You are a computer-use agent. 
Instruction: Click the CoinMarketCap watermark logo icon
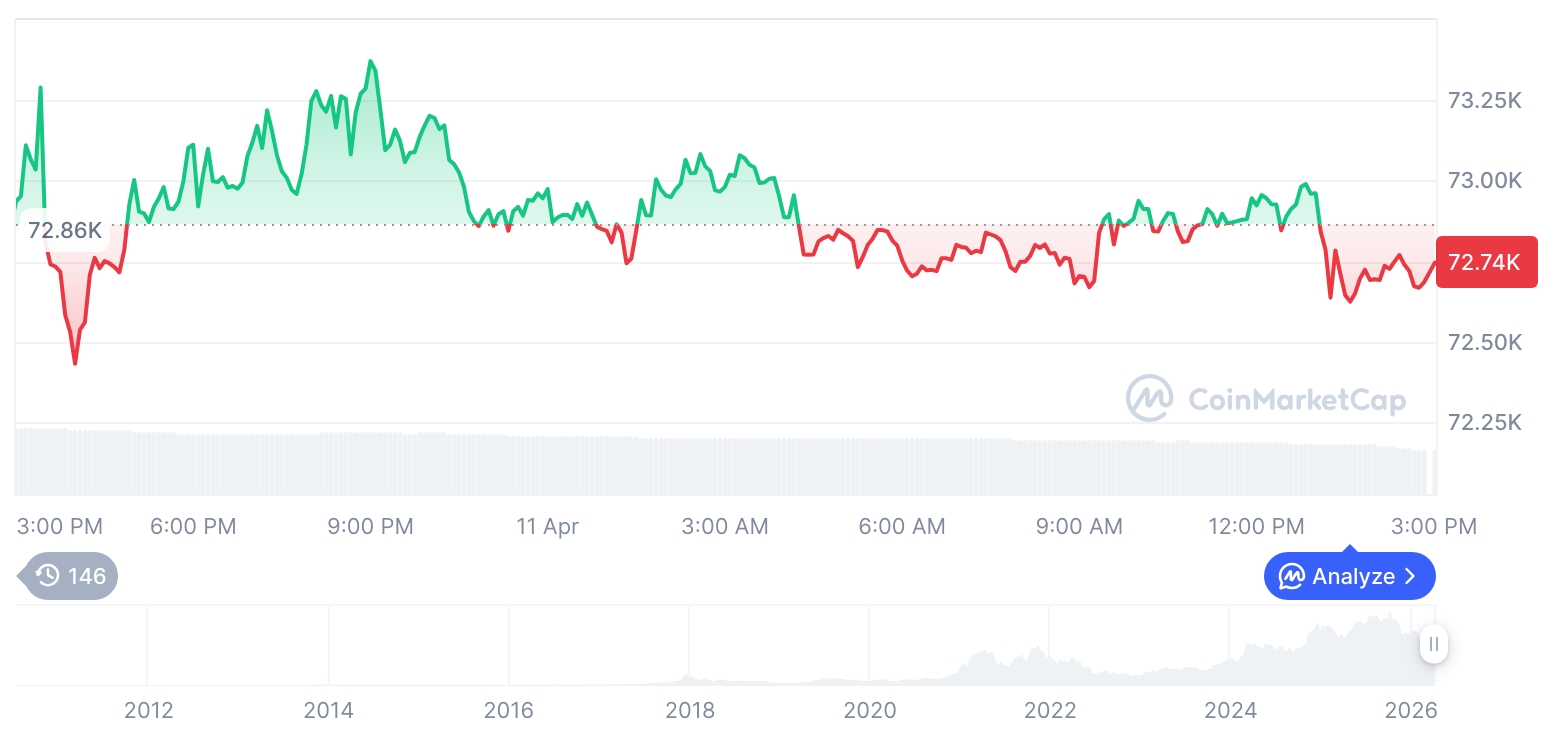[1150, 398]
